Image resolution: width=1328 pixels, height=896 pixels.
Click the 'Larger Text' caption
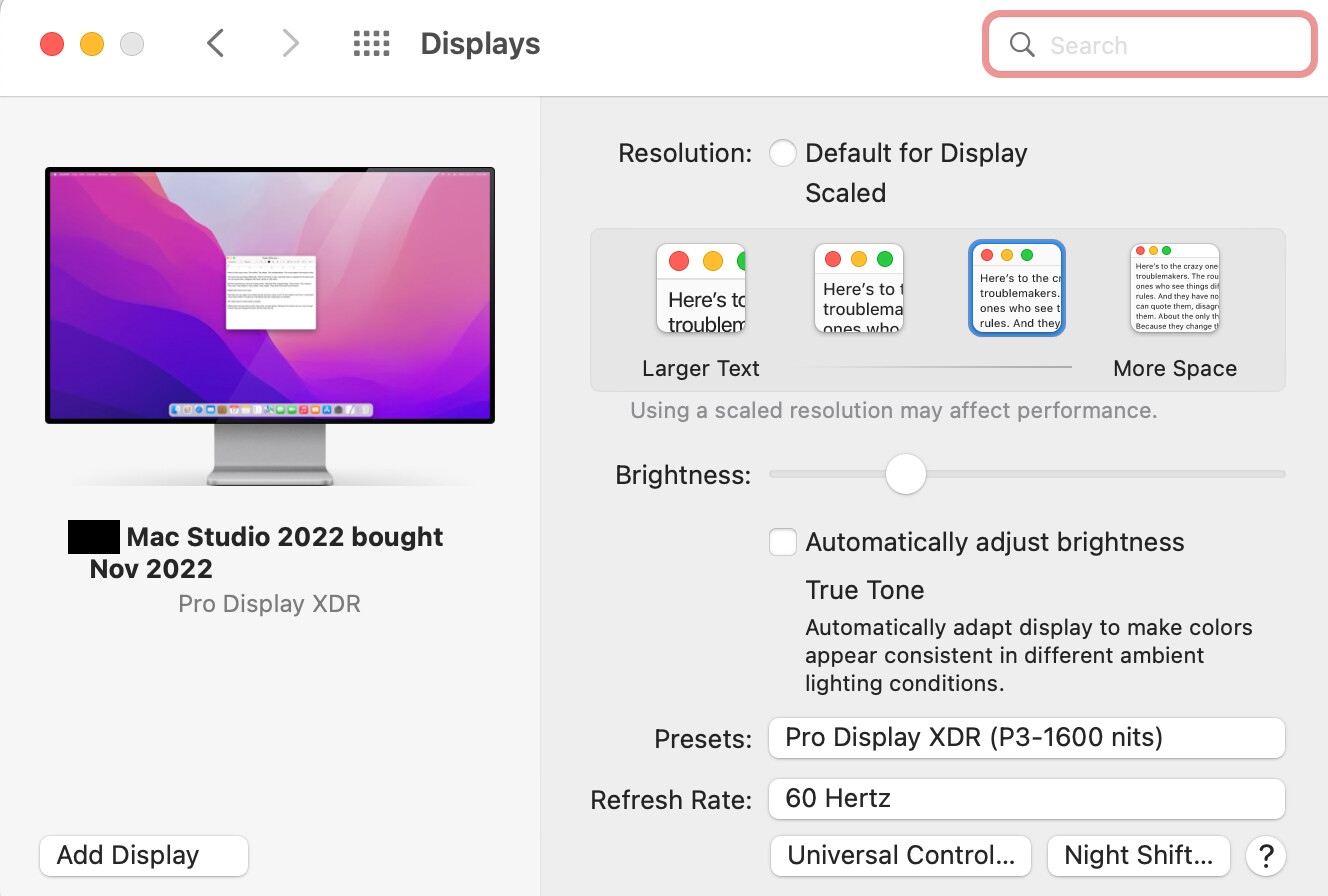click(x=701, y=368)
